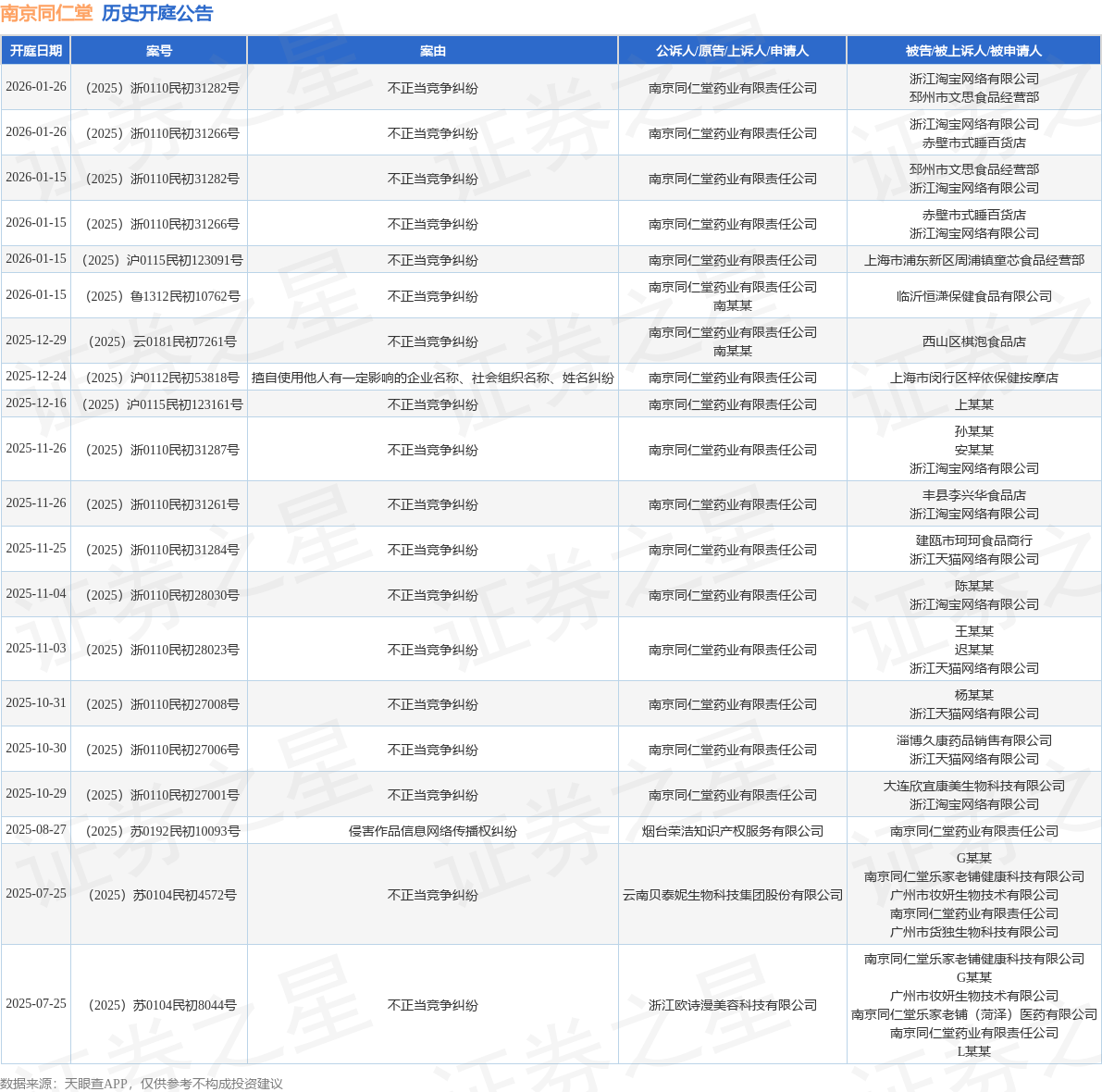Click defendant 杨某某
This screenshot has width=1102, height=1092.
974,695
